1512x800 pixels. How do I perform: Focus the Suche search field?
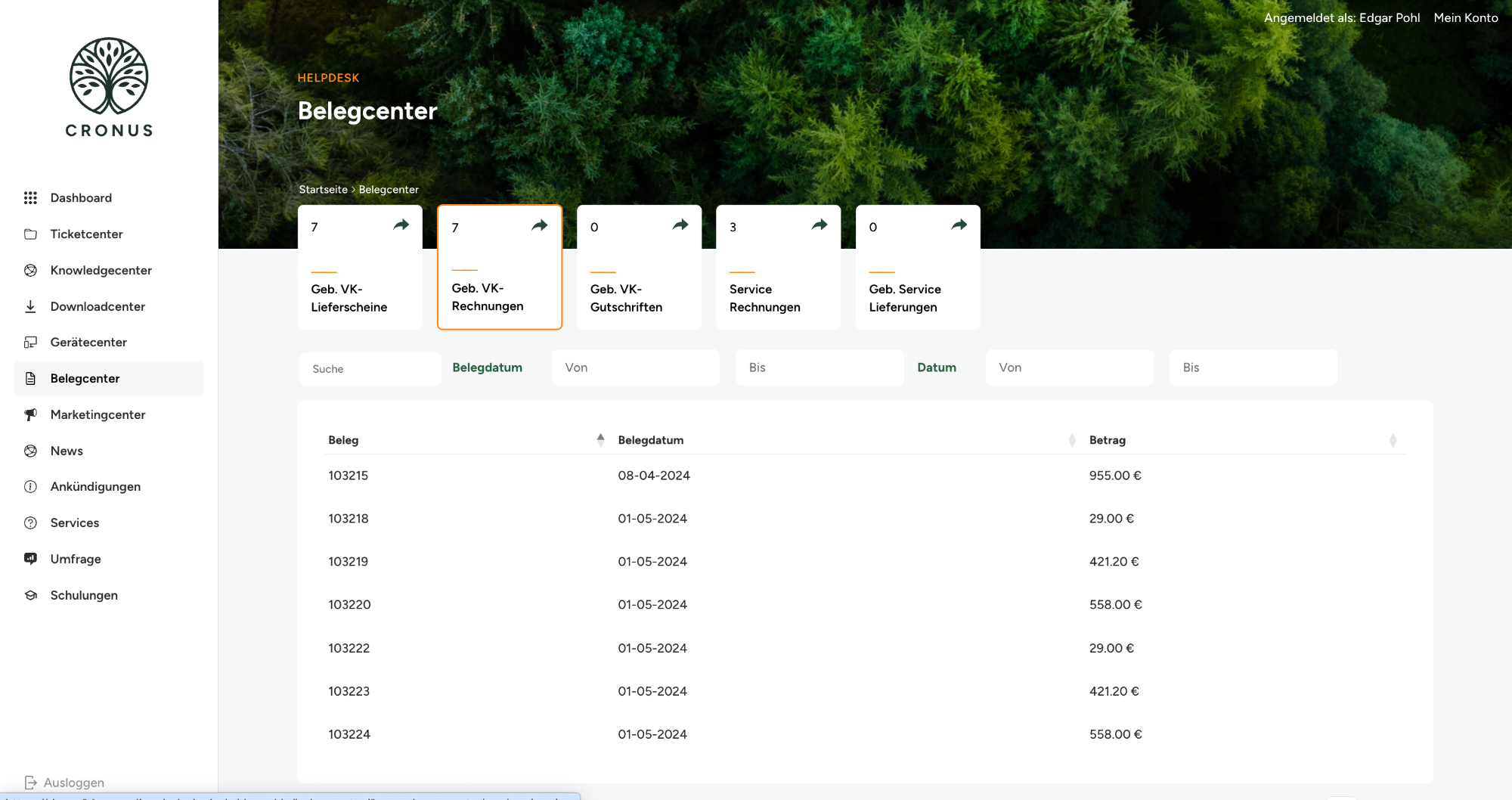[370, 369]
